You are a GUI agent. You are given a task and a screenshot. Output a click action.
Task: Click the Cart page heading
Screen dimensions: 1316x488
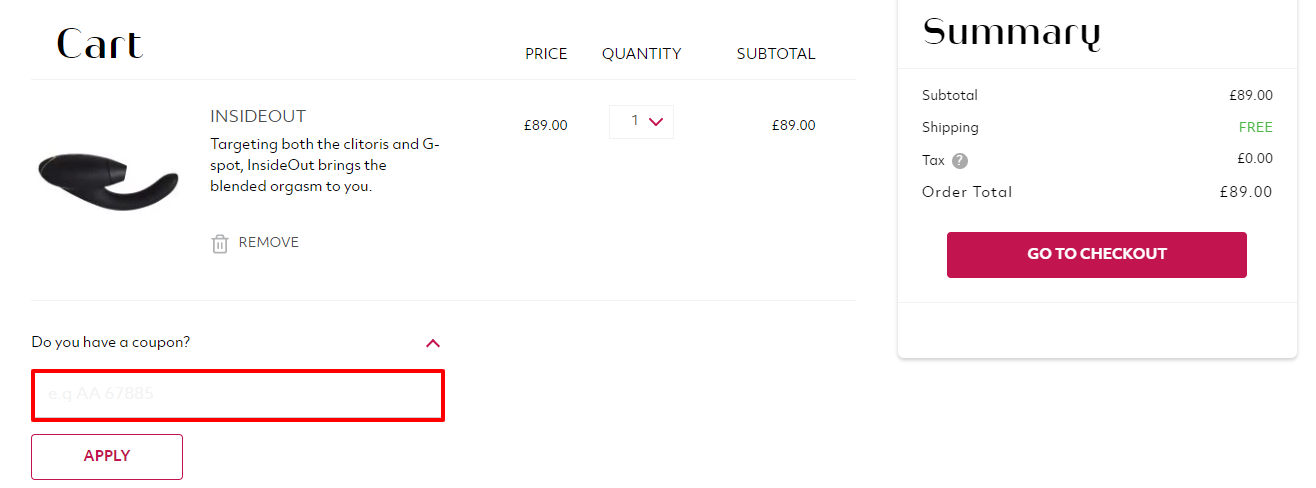tap(99, 44)
